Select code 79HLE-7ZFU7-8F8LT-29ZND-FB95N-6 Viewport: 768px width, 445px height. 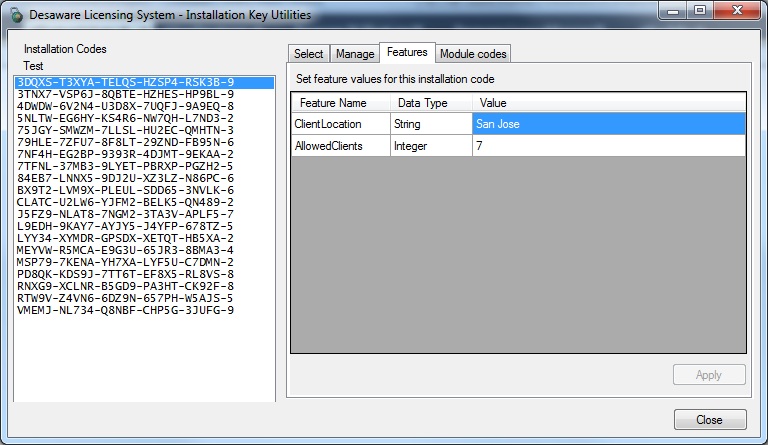pyautogui.click(x=144, y=142)
